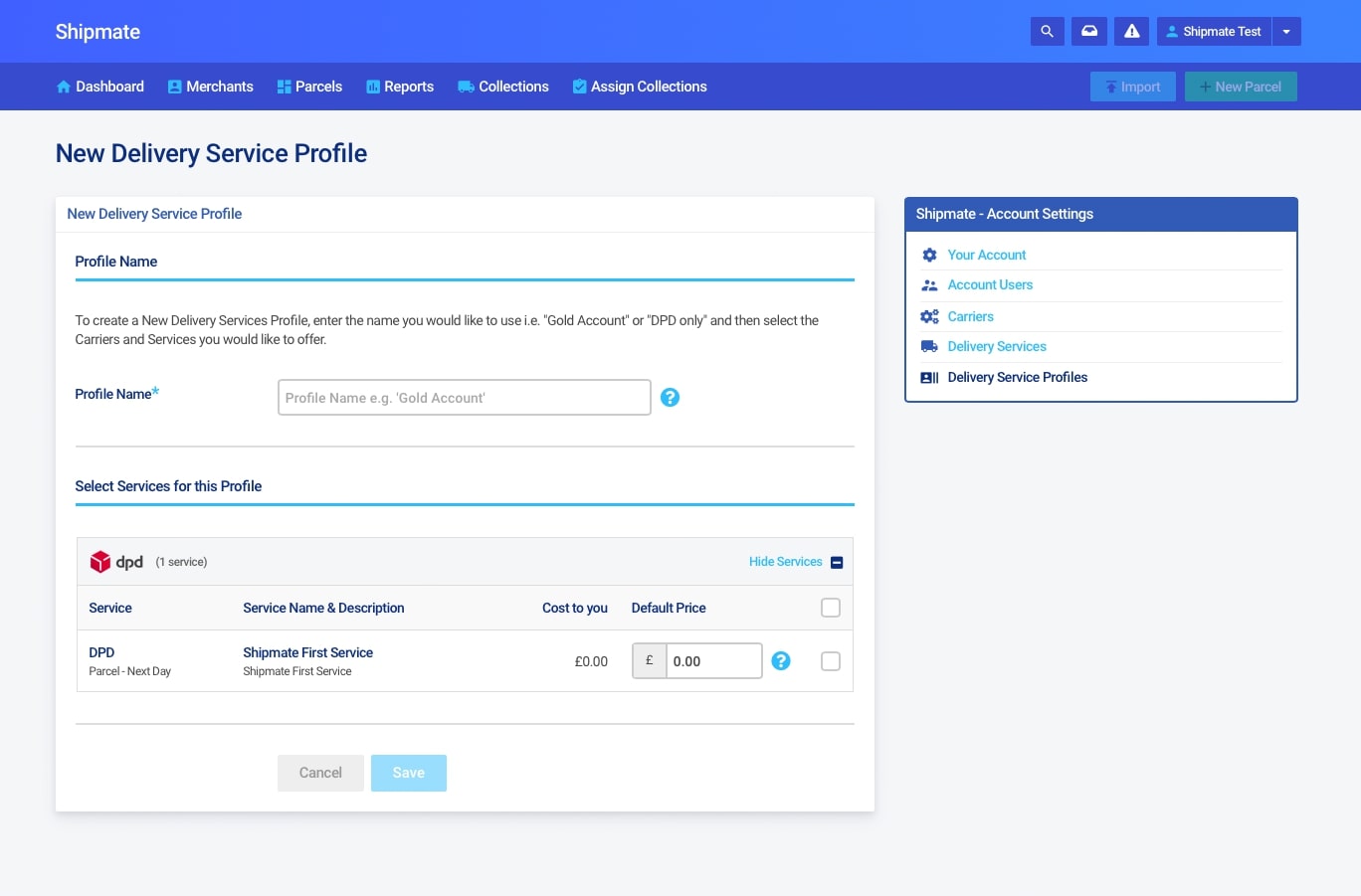
Task: Click the '(1 service)' count text
Action: point(181,562)
